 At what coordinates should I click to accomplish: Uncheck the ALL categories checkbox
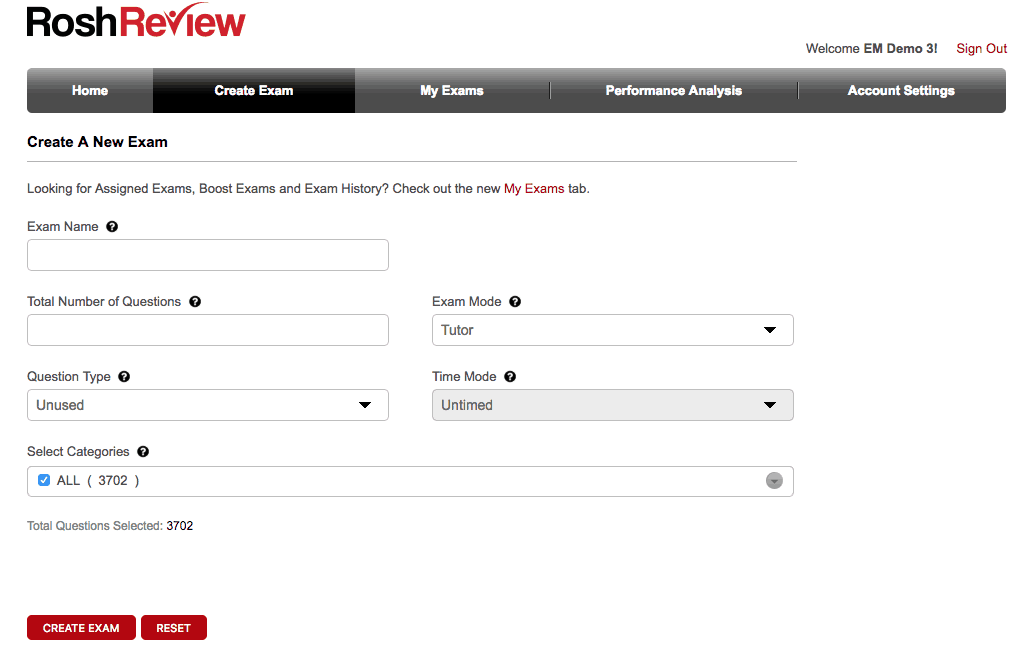[42, 480]
